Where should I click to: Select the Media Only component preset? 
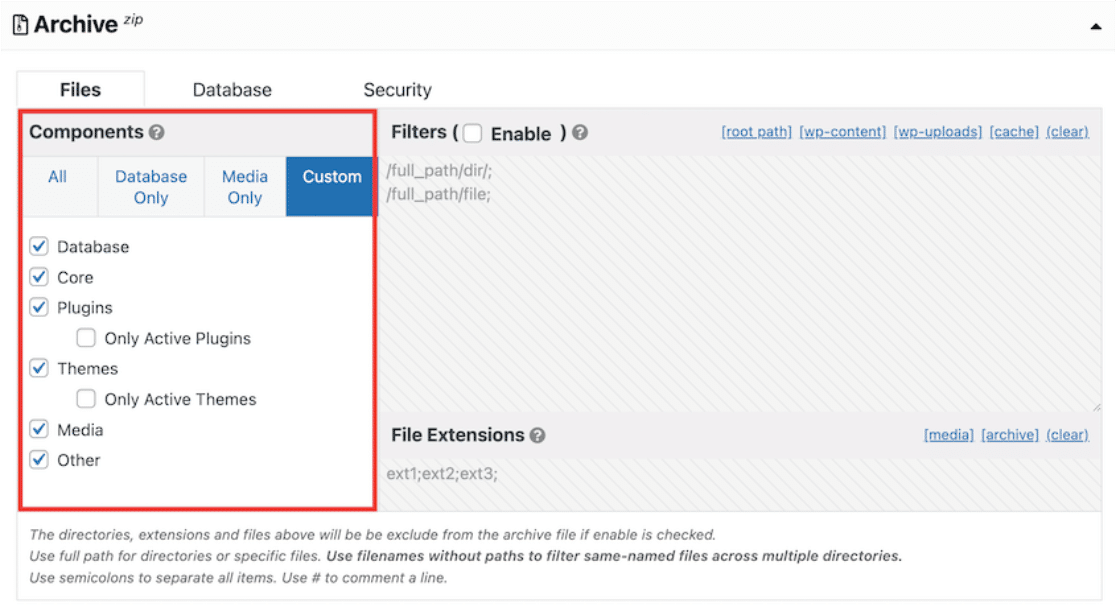click(245, 187)
